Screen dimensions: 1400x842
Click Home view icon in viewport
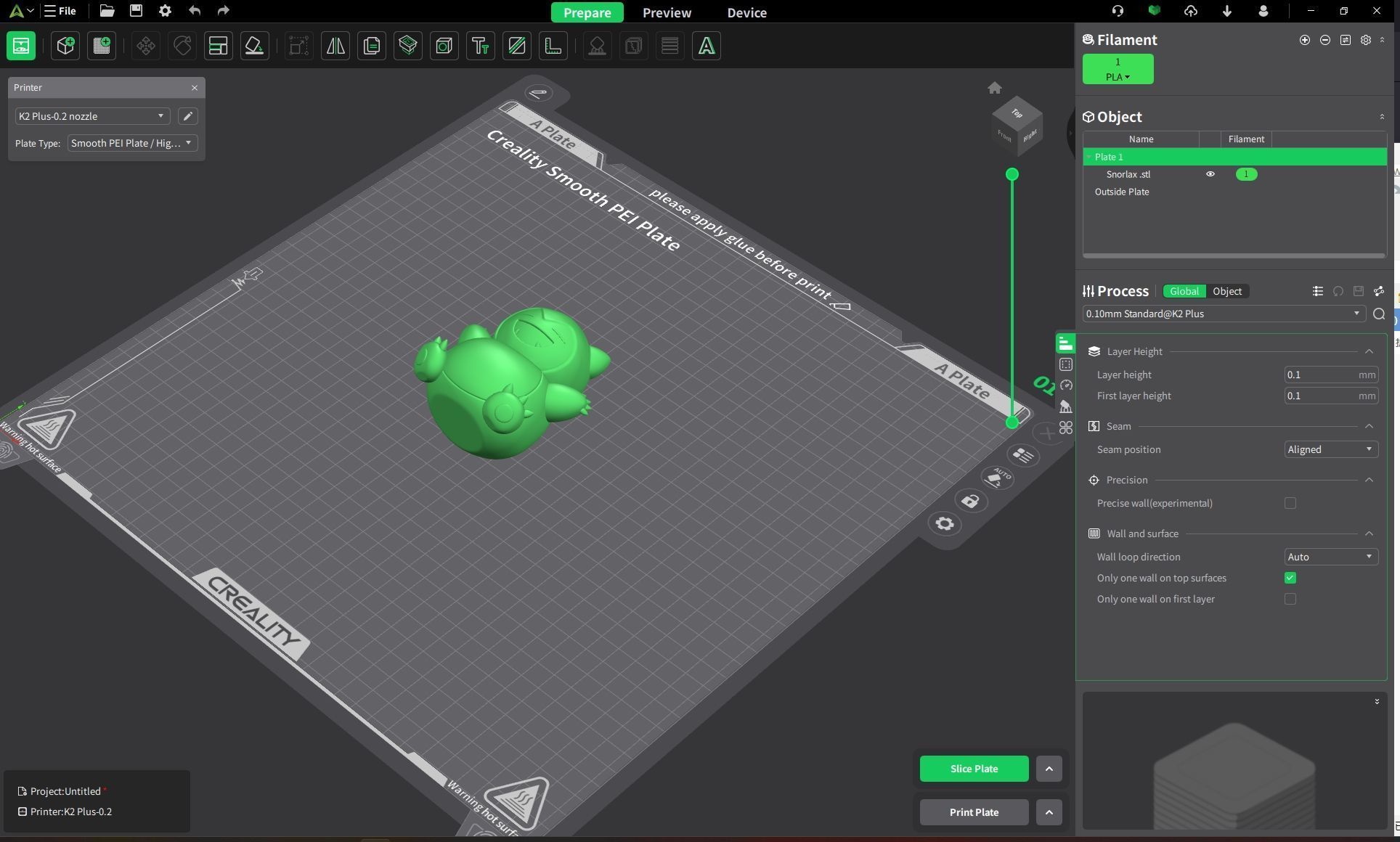coord(995,88)
